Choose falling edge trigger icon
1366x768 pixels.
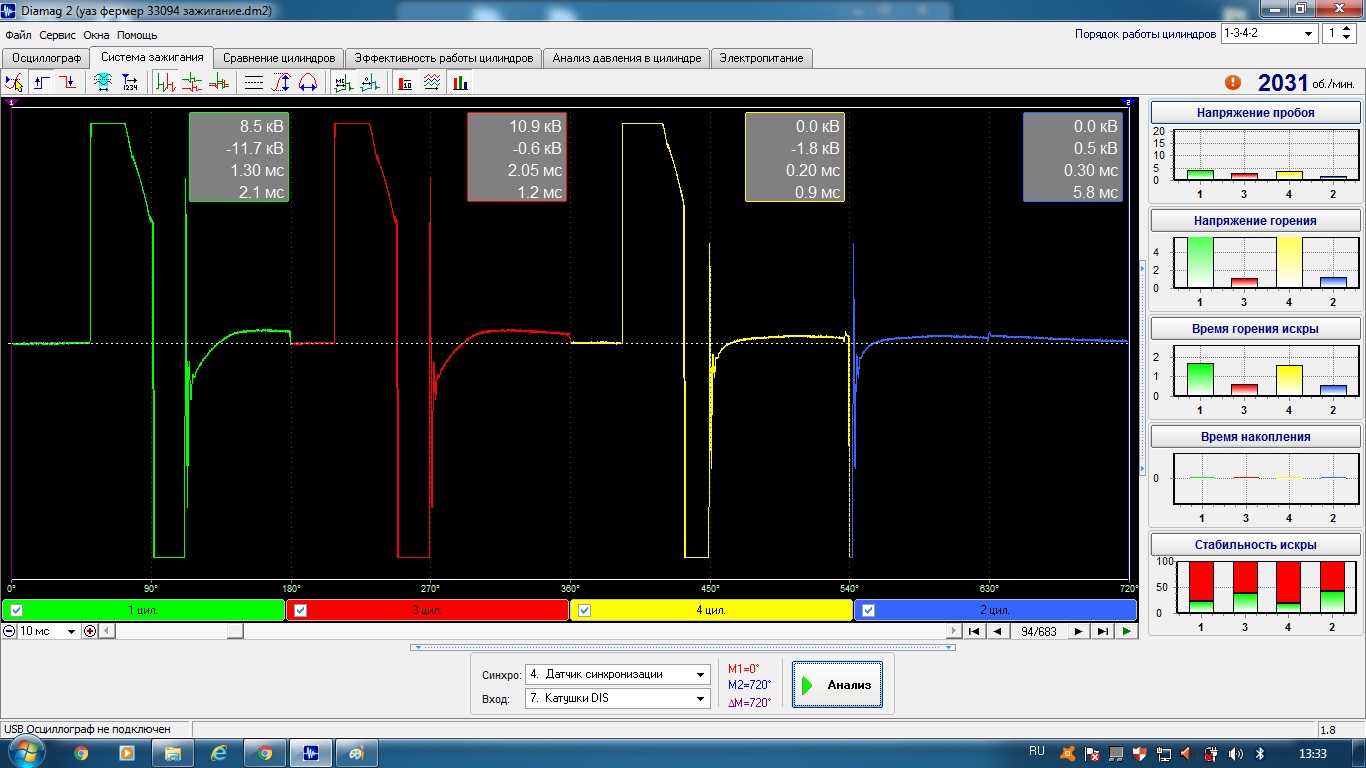67,83
